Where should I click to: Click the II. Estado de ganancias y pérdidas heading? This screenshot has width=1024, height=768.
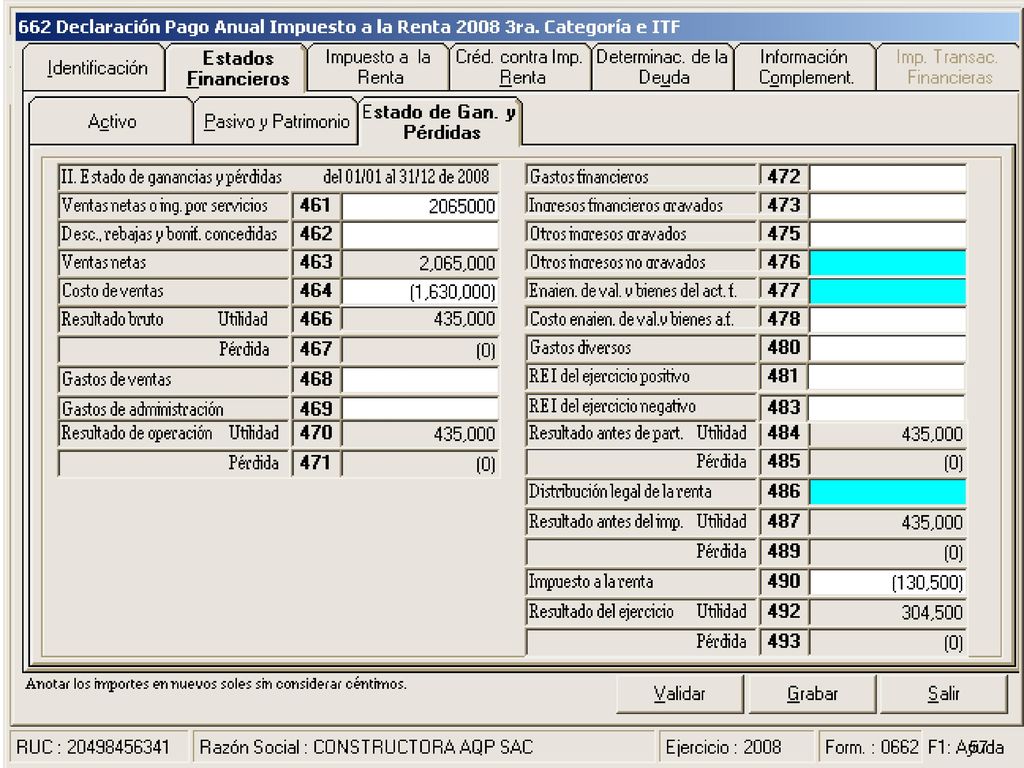tap(171, 177)
